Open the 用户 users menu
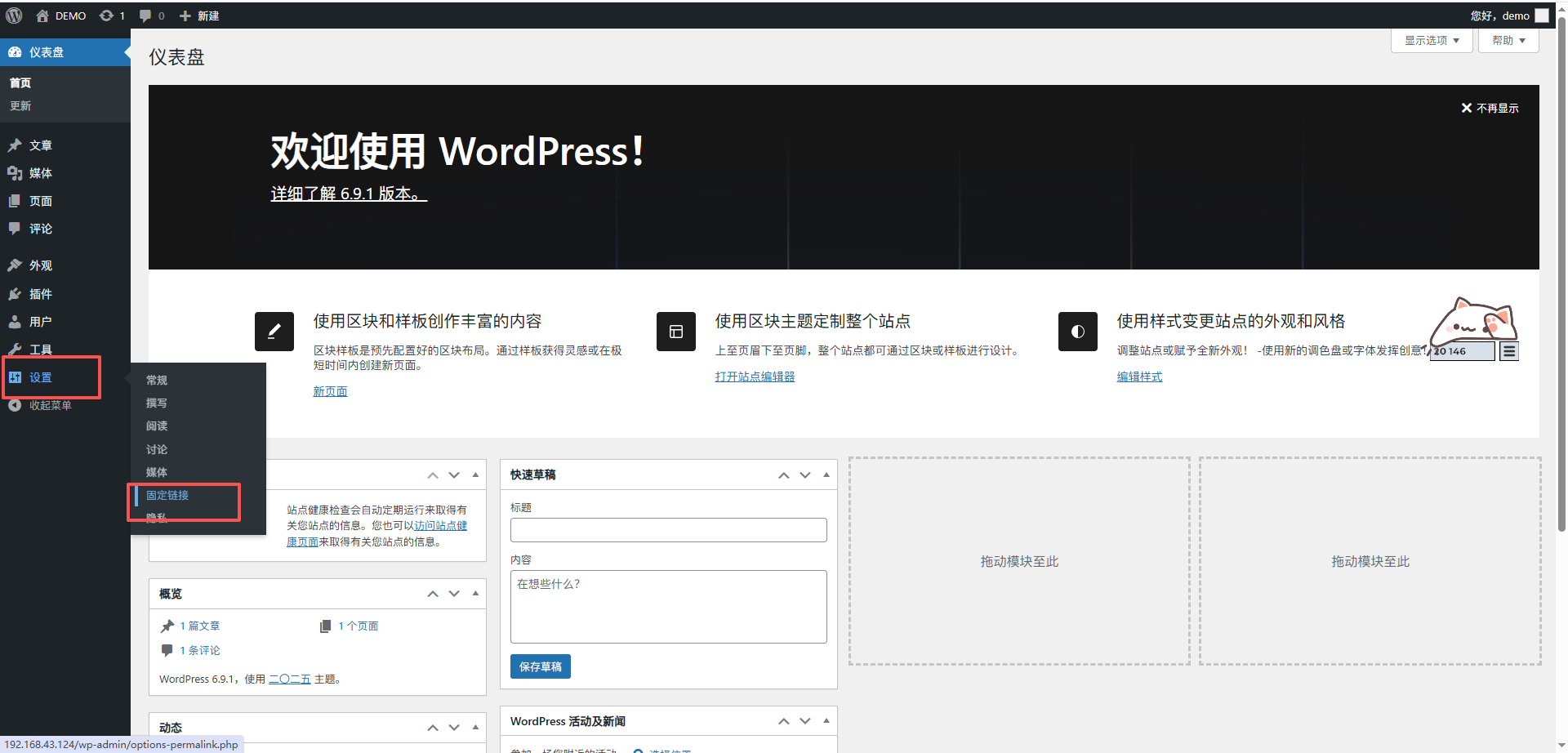Image resolution: width=1568 pixels, height=753 pixels. (x=40, y=322)
